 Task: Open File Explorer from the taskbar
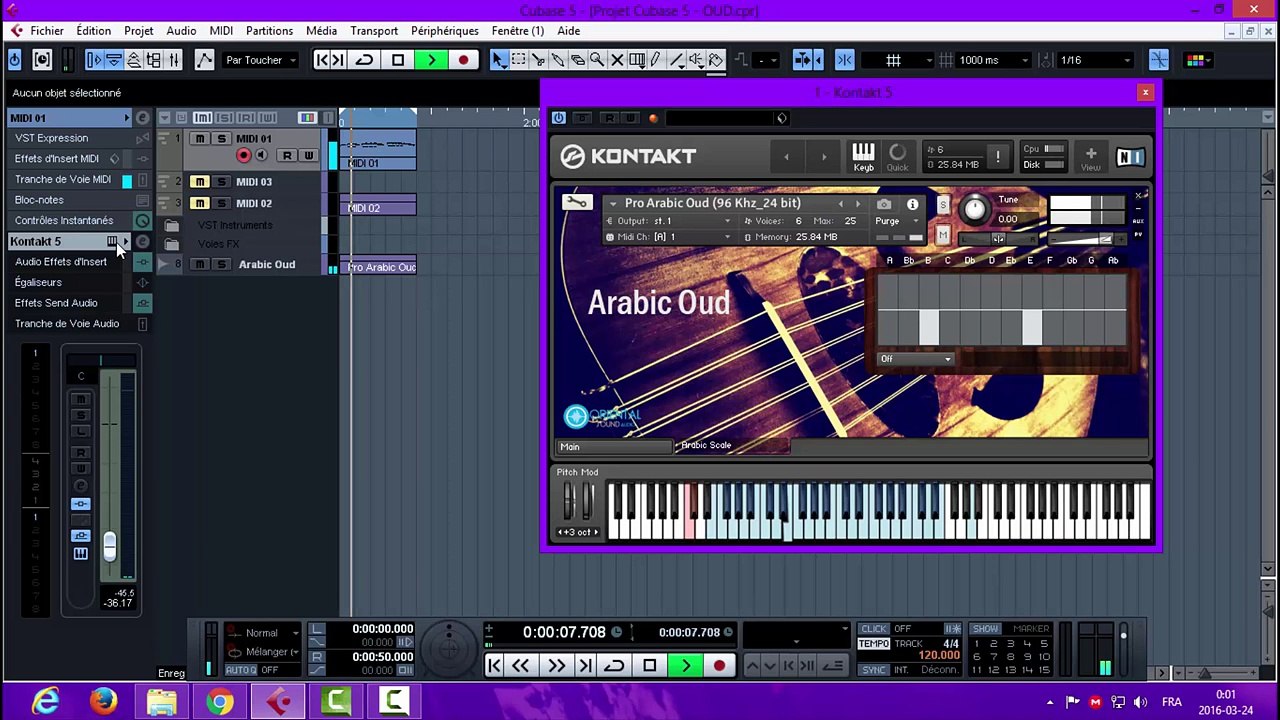pyautogui.click(x=161, y=701)
